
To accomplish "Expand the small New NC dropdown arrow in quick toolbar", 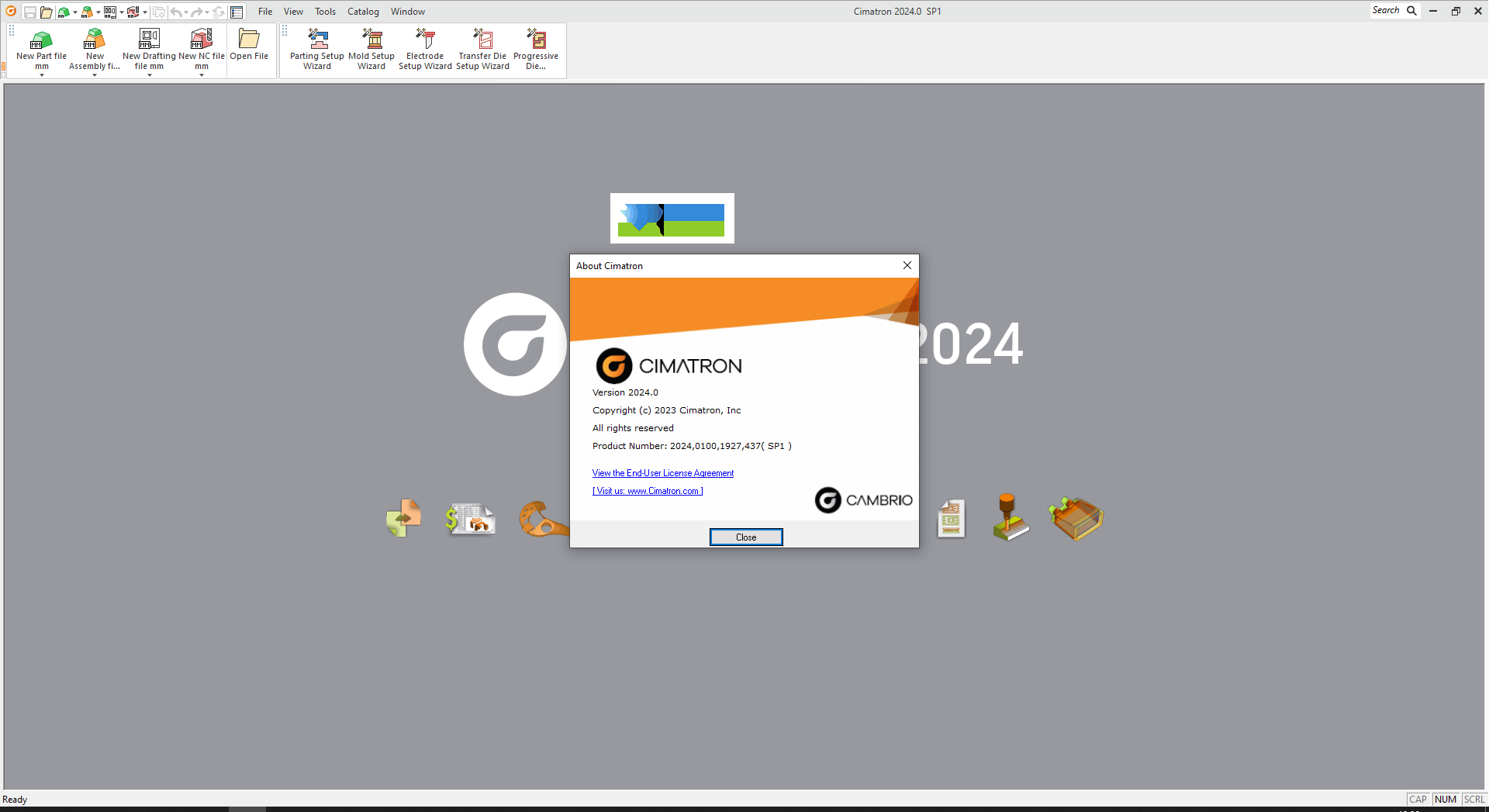I will click(145, 12).
